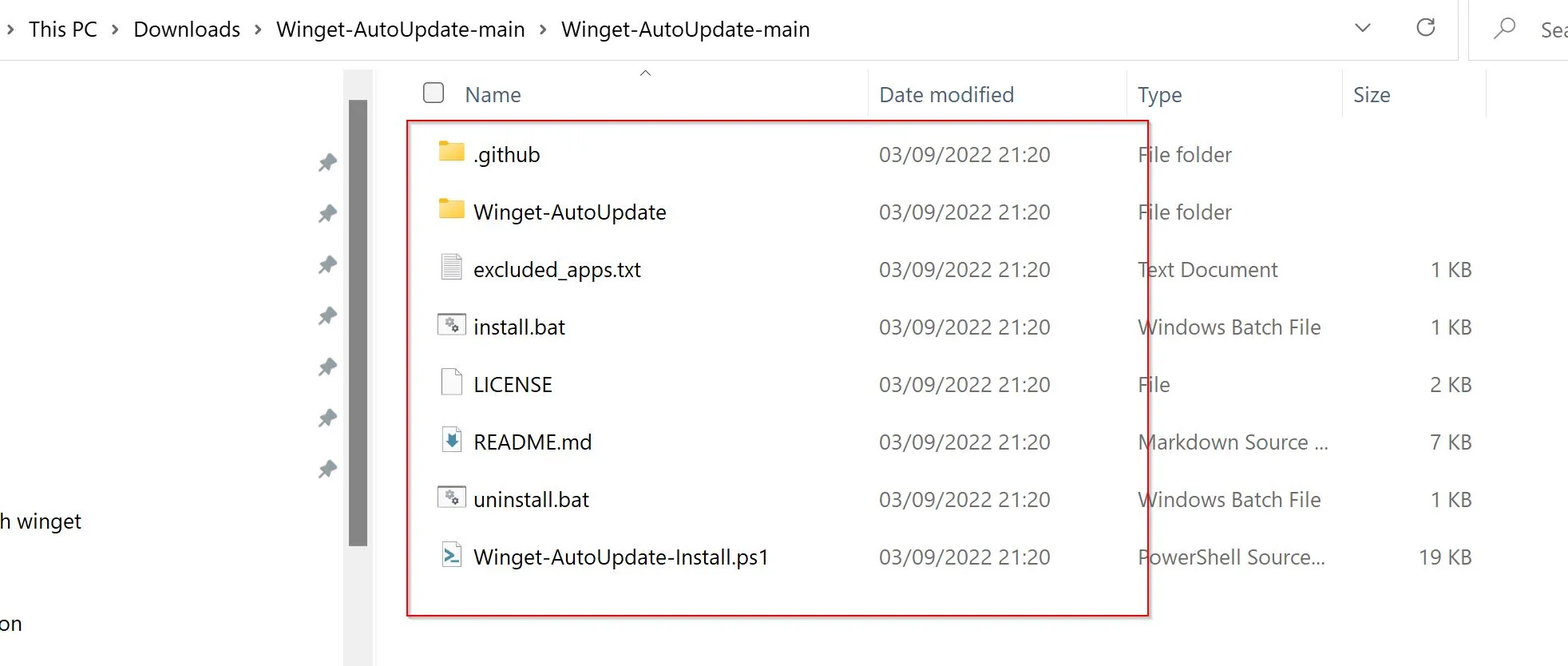Viewport: 1568px width, 666px height.
Task: Select the .github file name
Action: (x=506, y=155)
